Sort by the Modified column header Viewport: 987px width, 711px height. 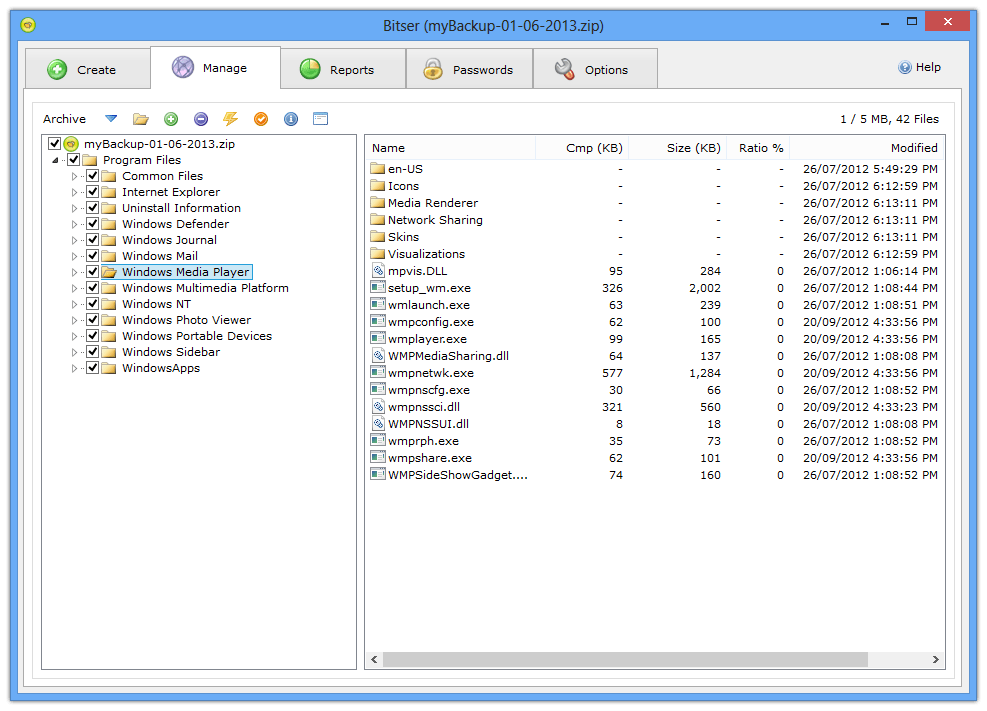[867, 148]
